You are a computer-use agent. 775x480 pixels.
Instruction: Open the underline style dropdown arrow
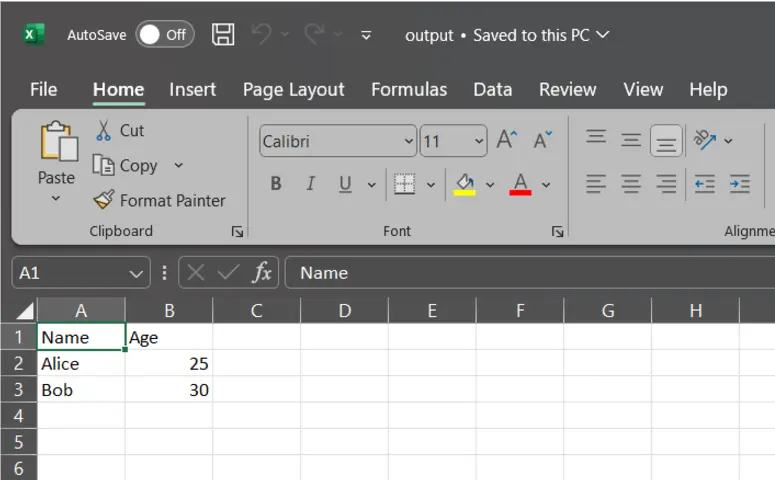[x=371, y=185]
